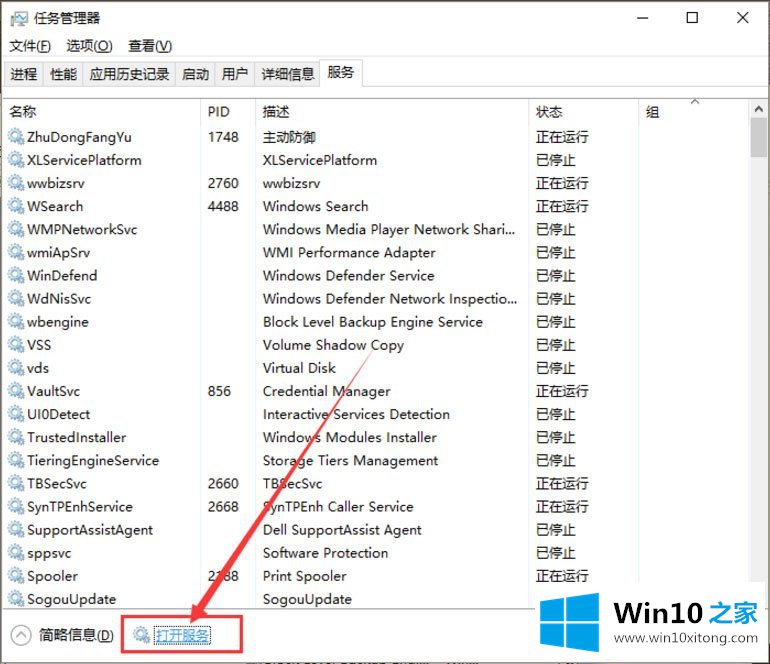Open the 打开服务 link

point(182,636)
